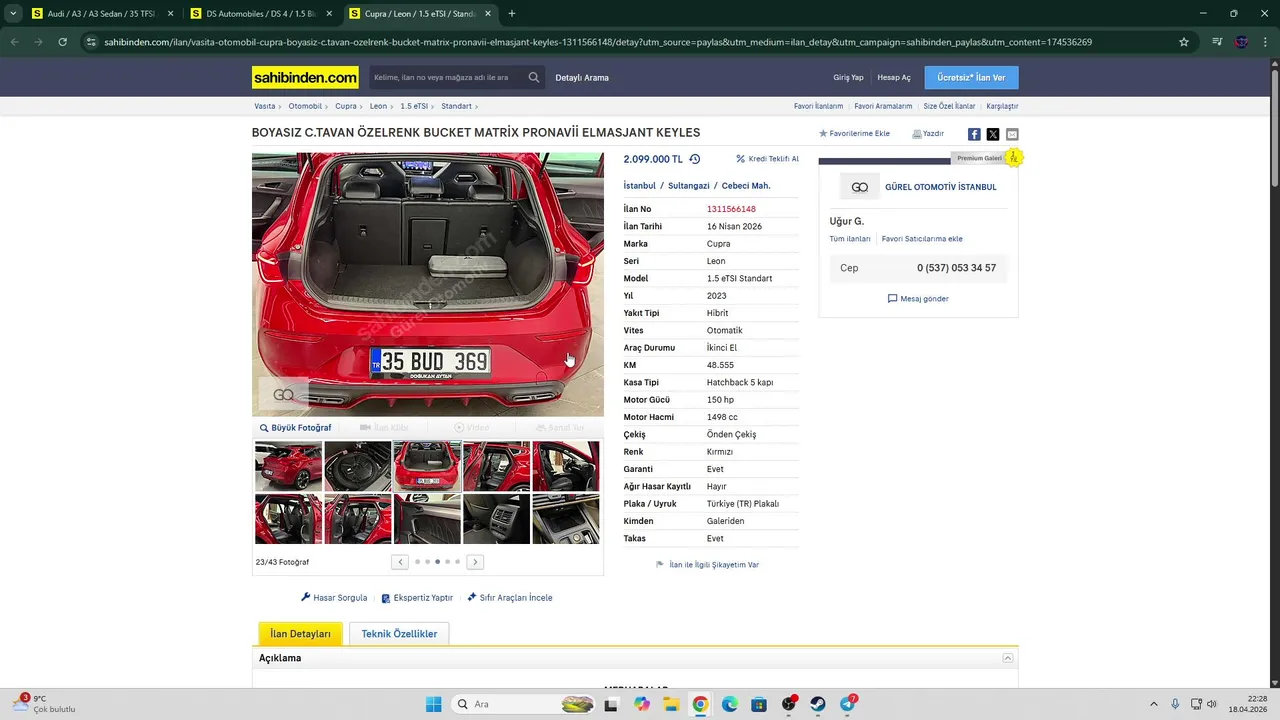Open Chrome three-dot menu

coord(1266,42)
